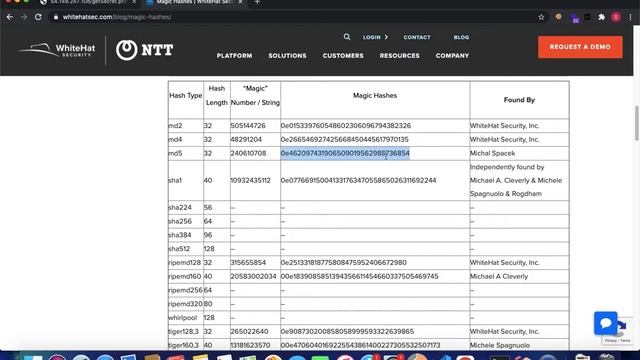Screen dimensions: 640x360
Task: Click ripemd160 magic number 20583002034
Action: (x=253, y=276)
